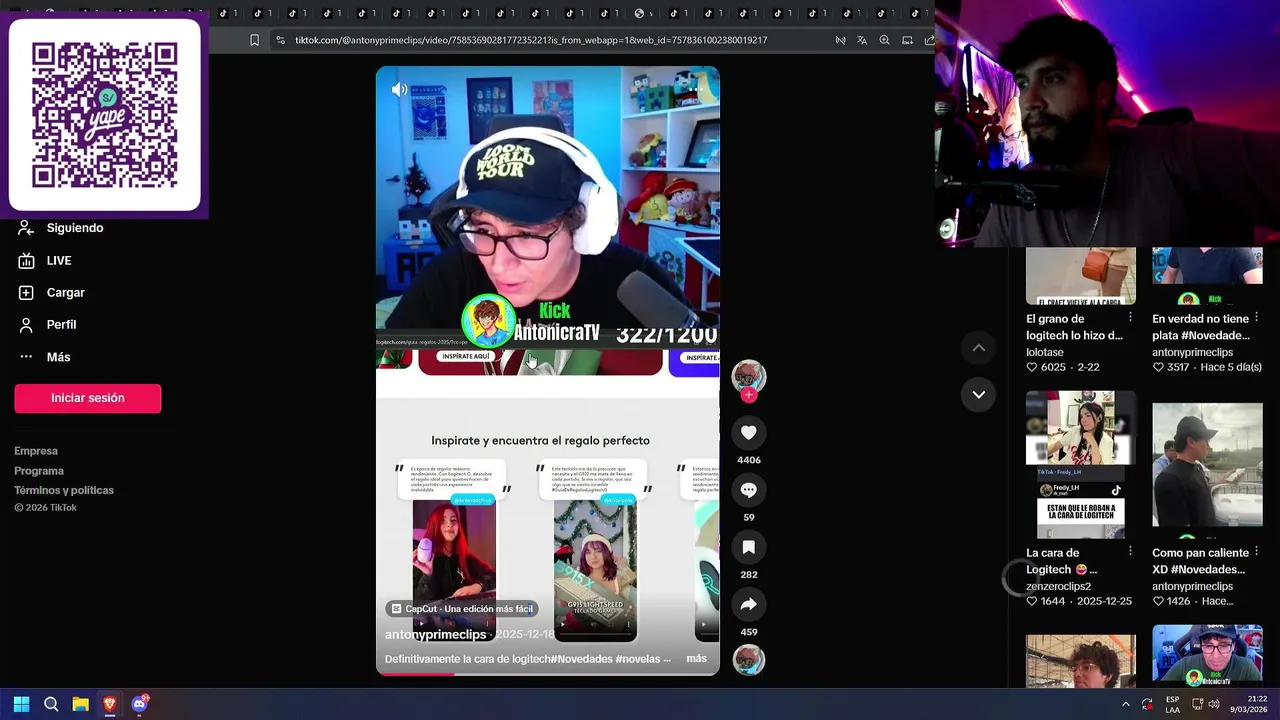Image resolution: width=1280 pixels, height=720 pixels.
Task: Open En verdad no tiene plata title
Action: (1200, 327)
